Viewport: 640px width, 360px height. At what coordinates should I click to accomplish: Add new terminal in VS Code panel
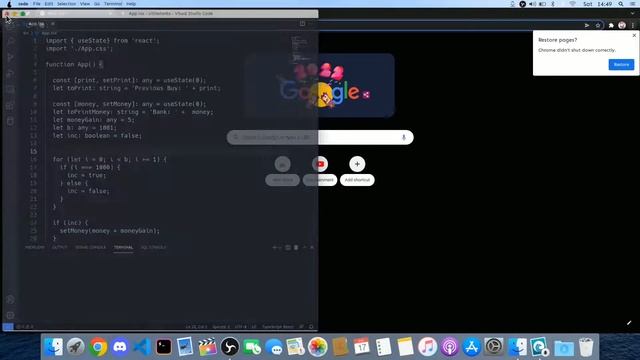276,247
